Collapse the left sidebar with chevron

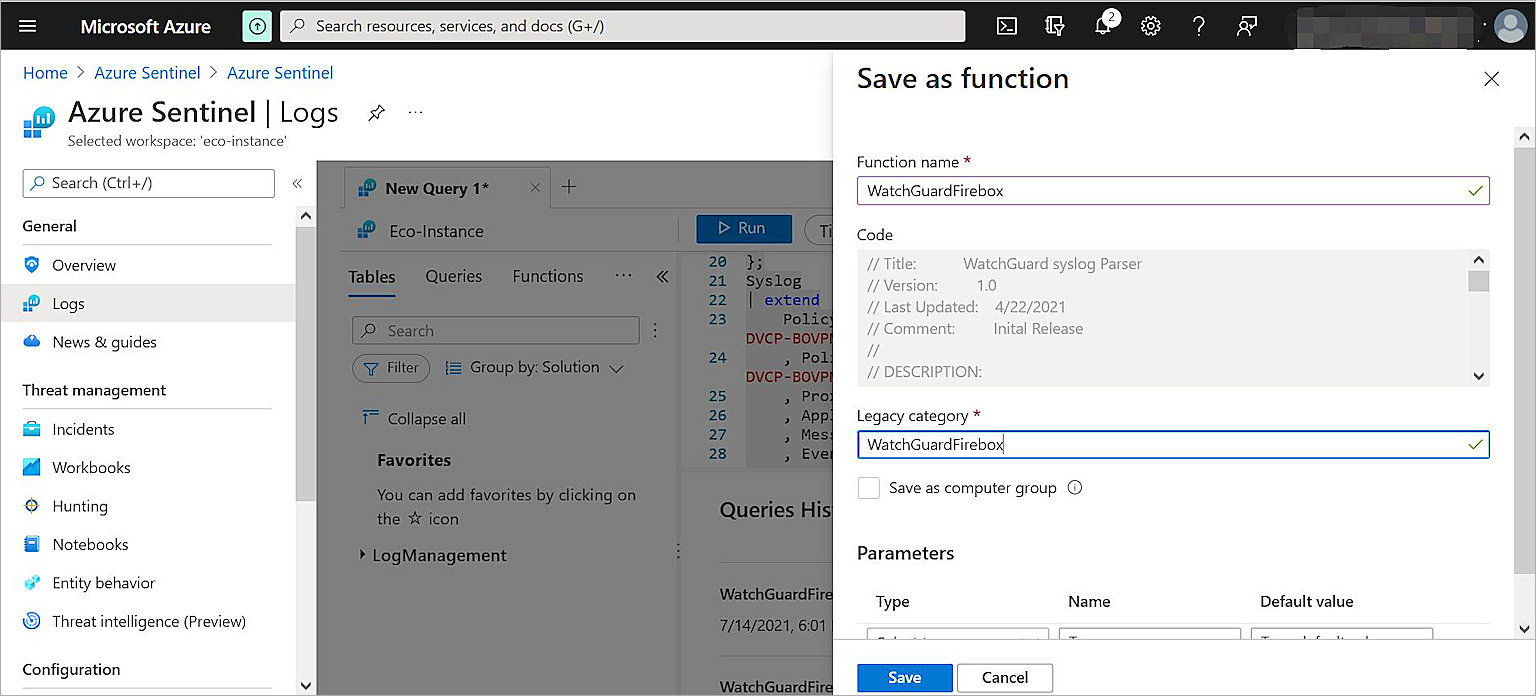click(297, 184)
